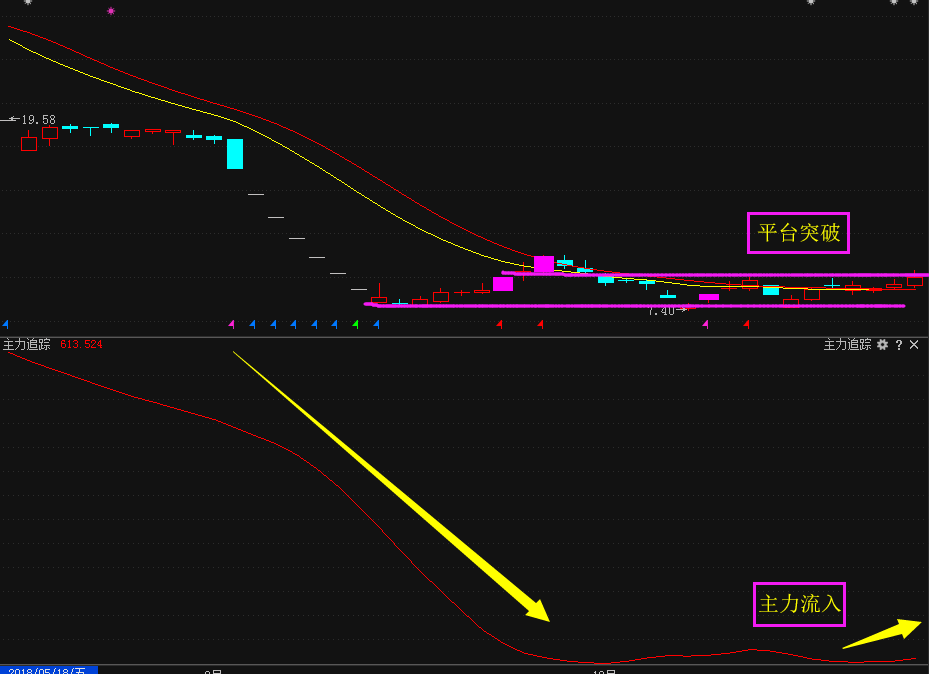This screenshot has width=929, height=674.
Task: Click the first red arrow signal marker
Action: (500, 324)
